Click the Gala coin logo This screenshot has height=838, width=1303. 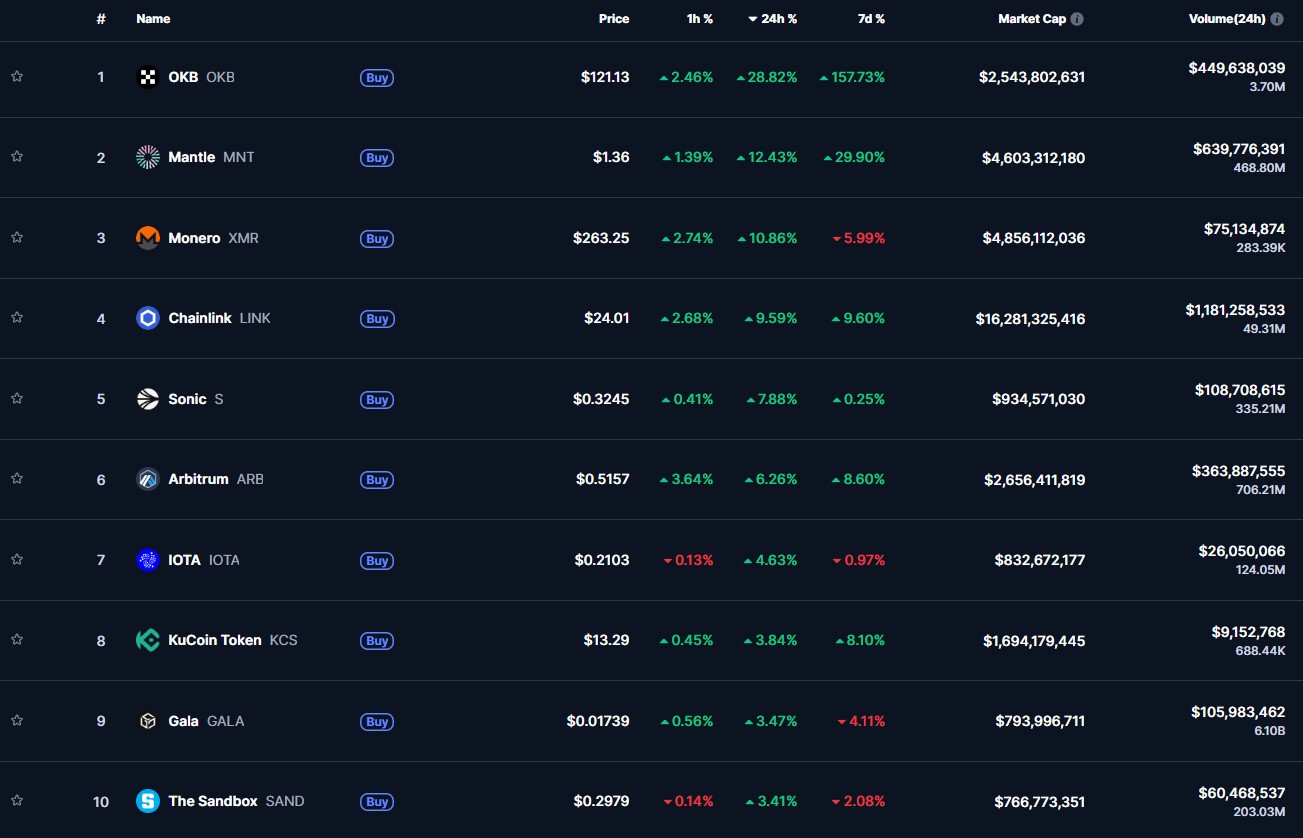coord(148,721)
